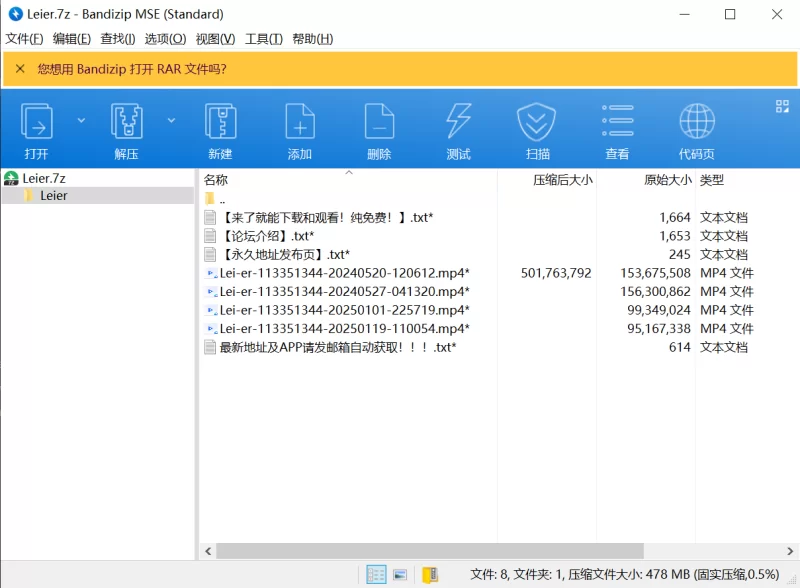Select 【来了就能下载和观看！纯免费！】.txt file
800x588 pixels.
pyautogui.click(x=327, y=217)
